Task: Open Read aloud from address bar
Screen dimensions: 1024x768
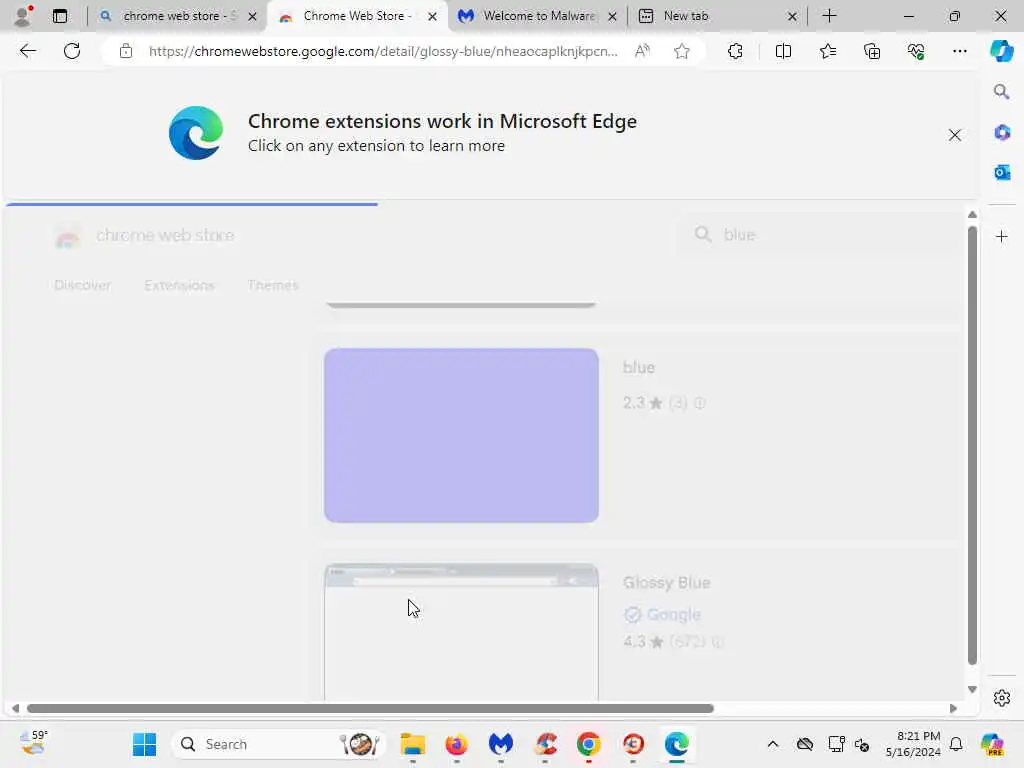Action: (x=643, y=51)
